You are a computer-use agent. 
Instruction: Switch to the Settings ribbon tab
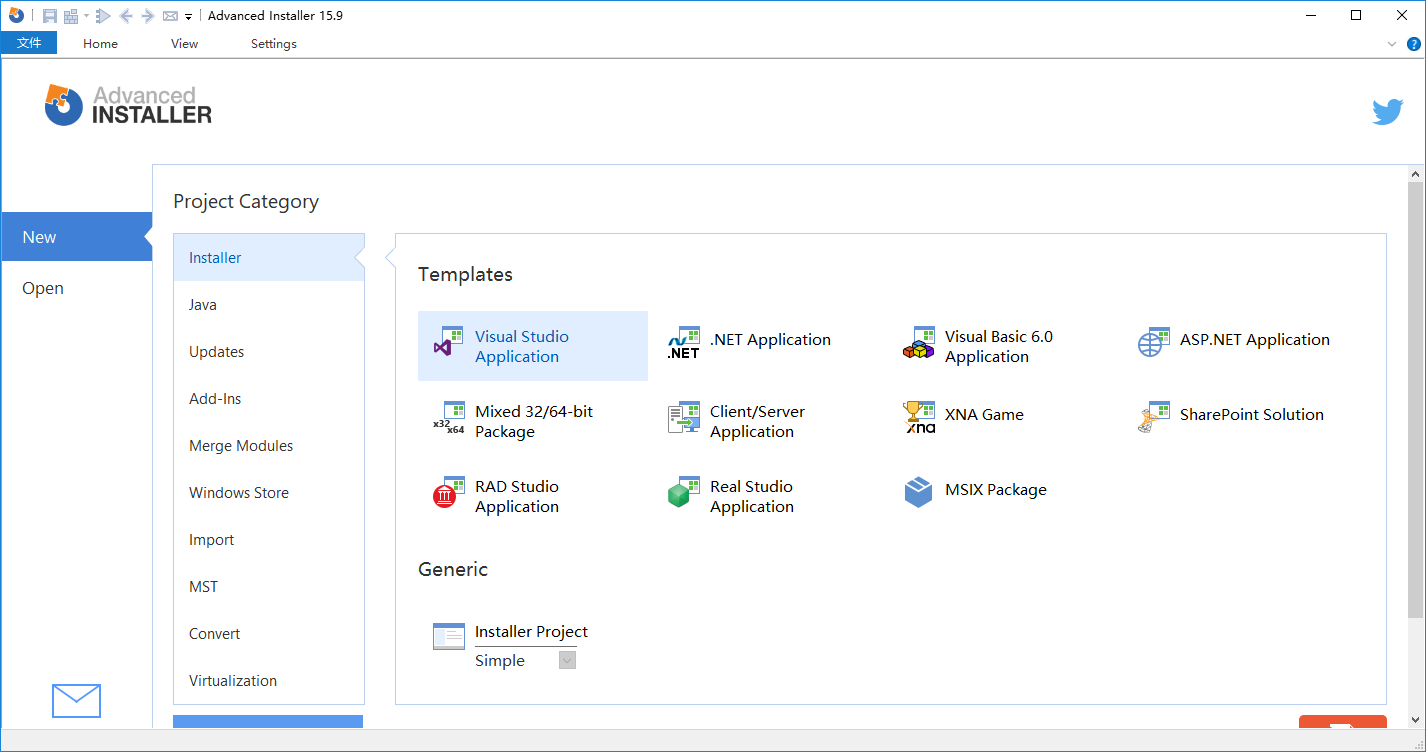point(273,43)
